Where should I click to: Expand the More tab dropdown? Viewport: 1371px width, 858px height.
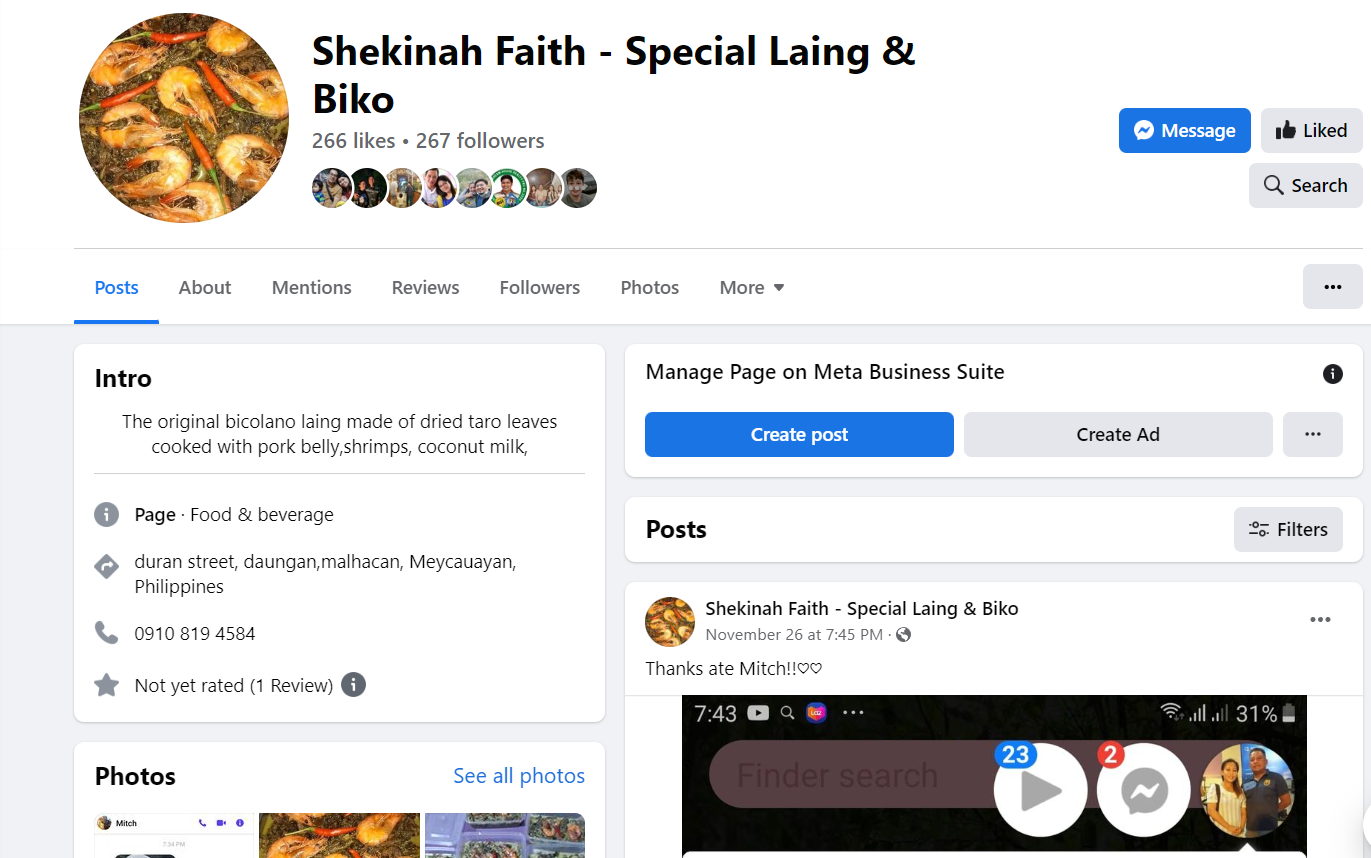coord(752,288)
